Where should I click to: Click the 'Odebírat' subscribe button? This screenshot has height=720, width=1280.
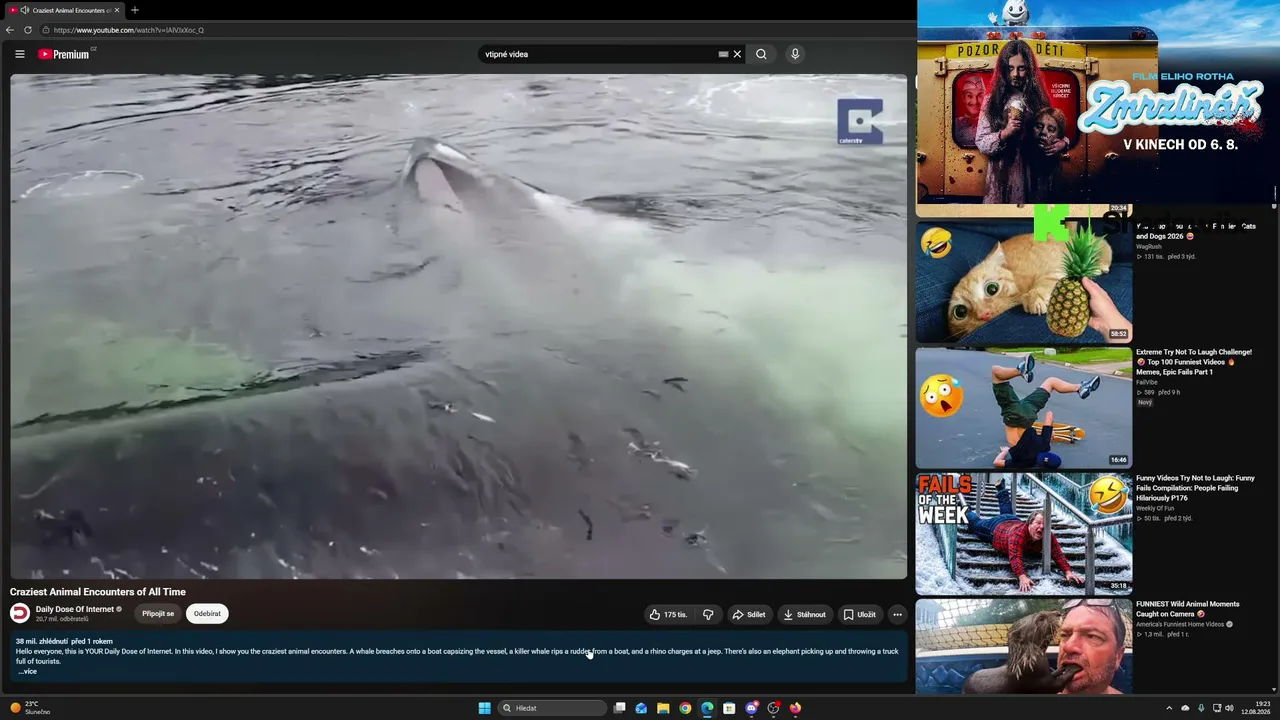[x=207, y=614]
